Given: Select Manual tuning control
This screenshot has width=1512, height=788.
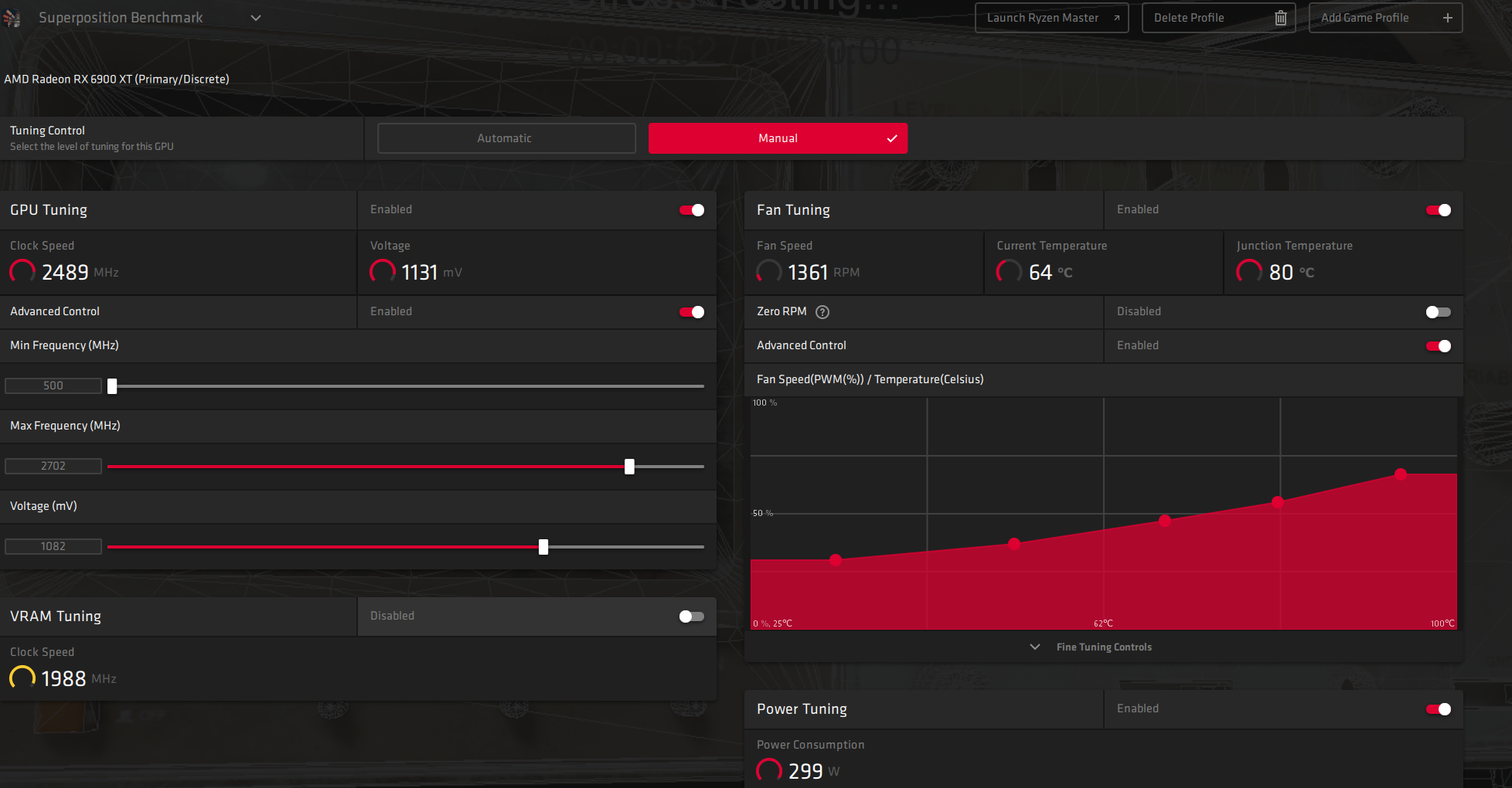Looking at the screenshot, I should pyautogui.click(x=778, y=138).
